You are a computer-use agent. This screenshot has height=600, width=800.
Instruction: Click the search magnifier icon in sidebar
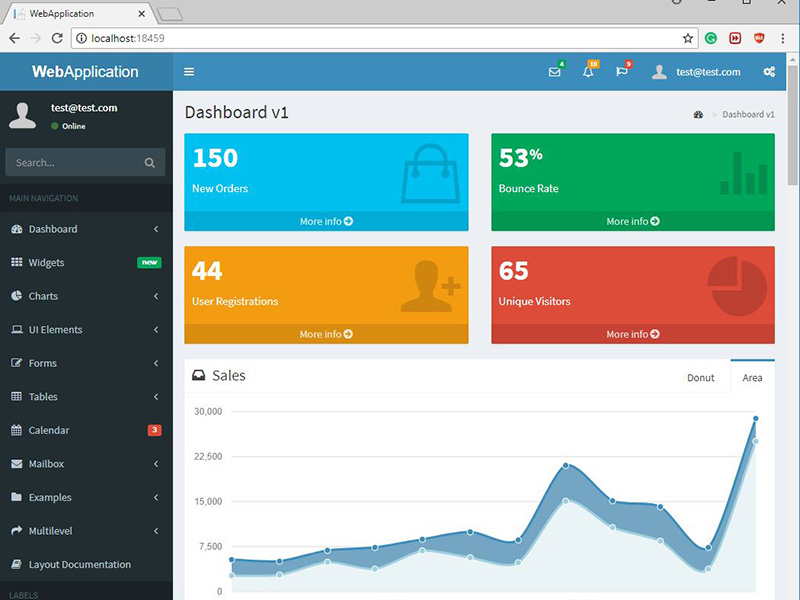point(150,163)
